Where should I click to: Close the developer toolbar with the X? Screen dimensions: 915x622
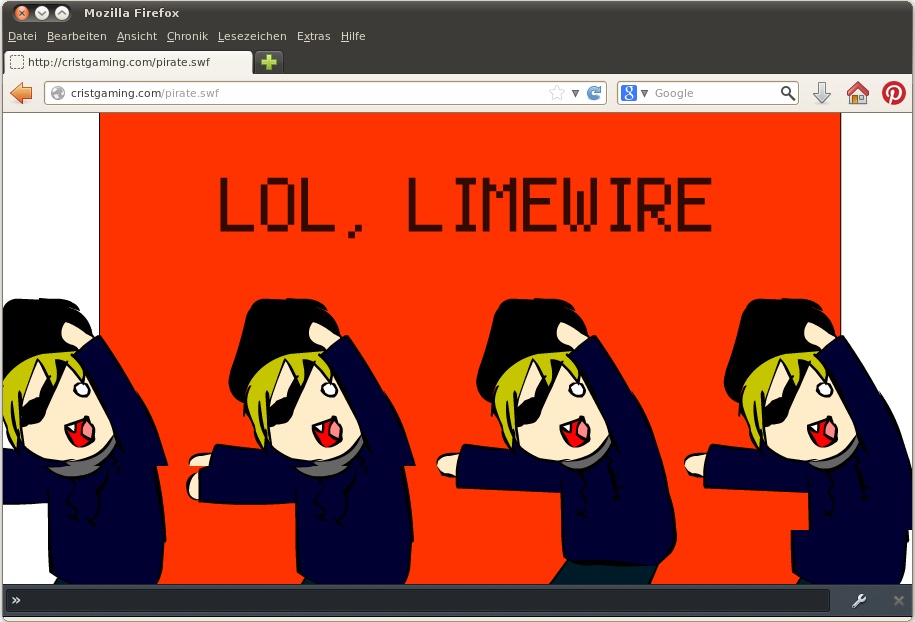coord(899,600)
